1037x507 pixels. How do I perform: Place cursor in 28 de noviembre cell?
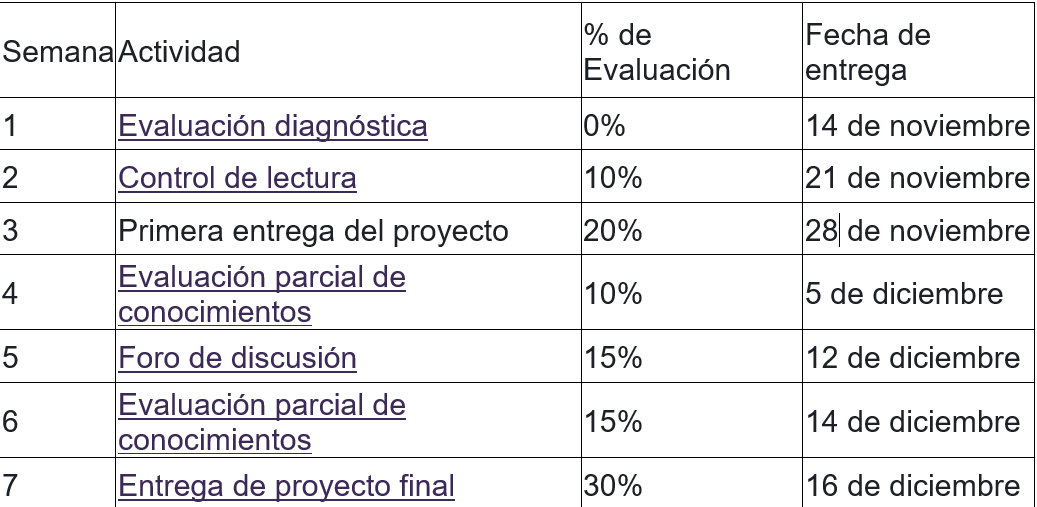coord(917,231)
